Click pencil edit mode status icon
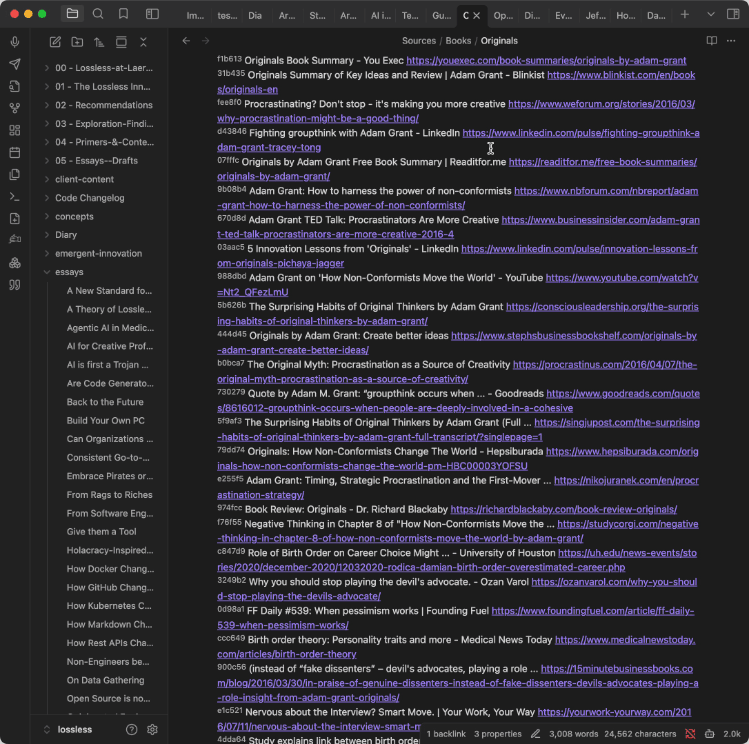This screenshot has width=749, height=744. click(535, 733)
